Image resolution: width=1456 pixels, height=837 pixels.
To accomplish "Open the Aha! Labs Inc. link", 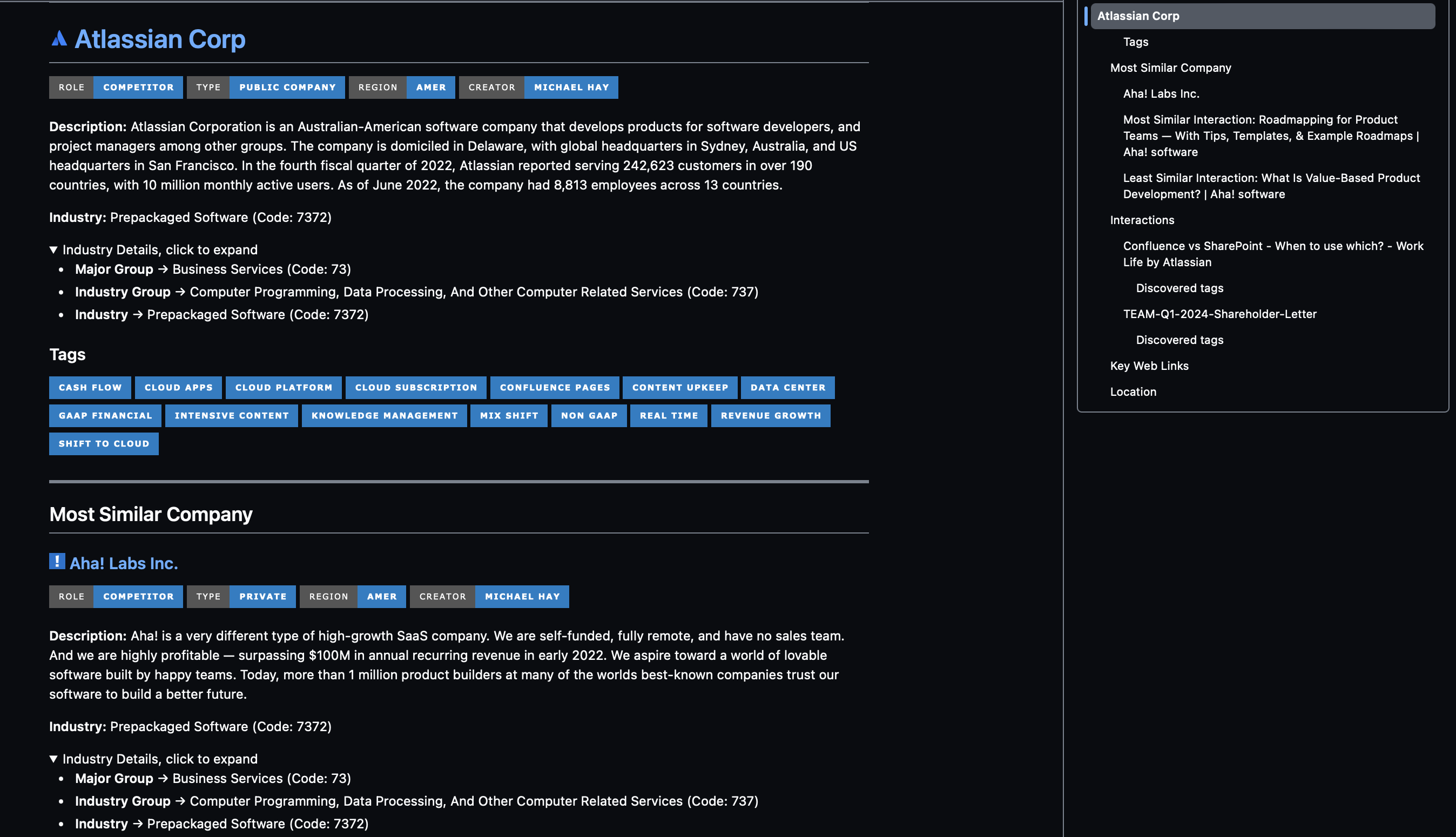I will point(124,563).
